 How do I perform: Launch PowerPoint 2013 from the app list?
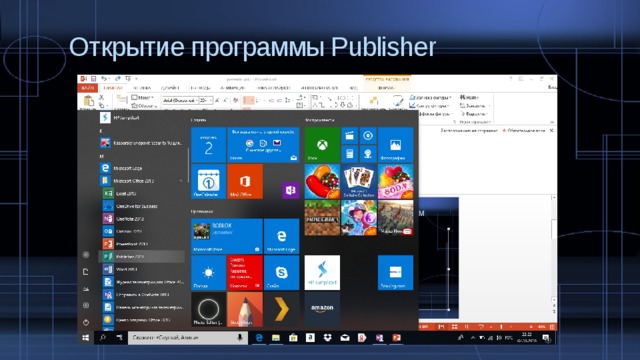click(x=142, y=244)
